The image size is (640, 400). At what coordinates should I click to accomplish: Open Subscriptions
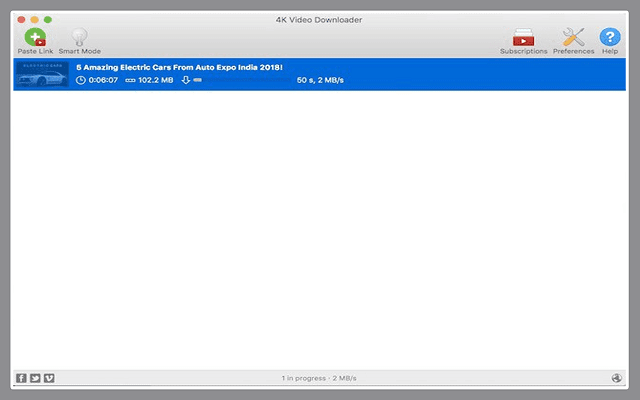pos(523,38)
